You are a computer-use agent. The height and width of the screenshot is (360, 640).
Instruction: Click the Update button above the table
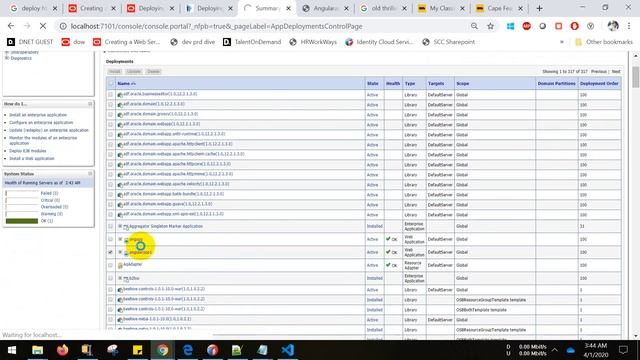[x=133, y=71]
